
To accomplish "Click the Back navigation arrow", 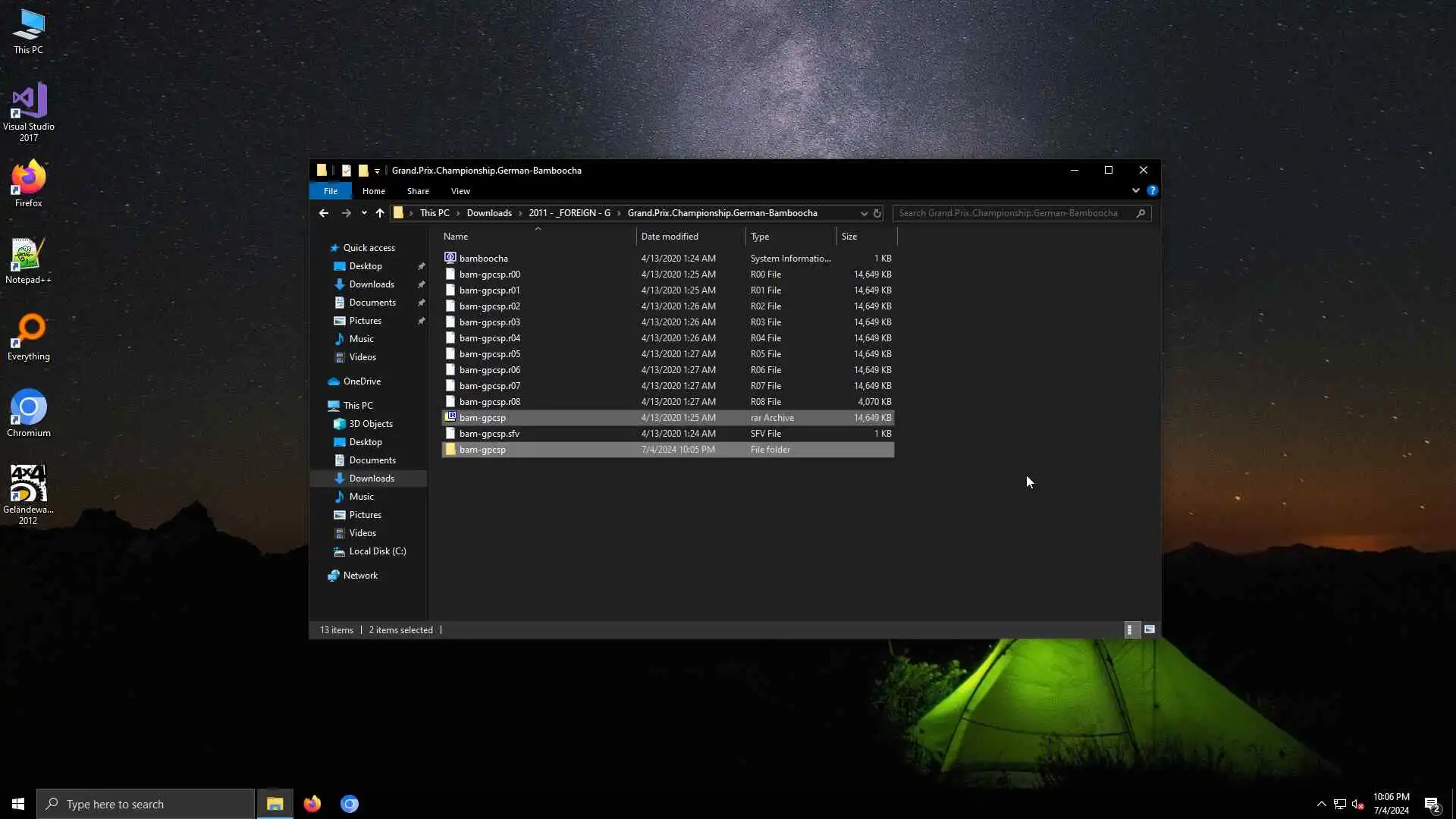I will pyautogui.click(x=324, y=213).
